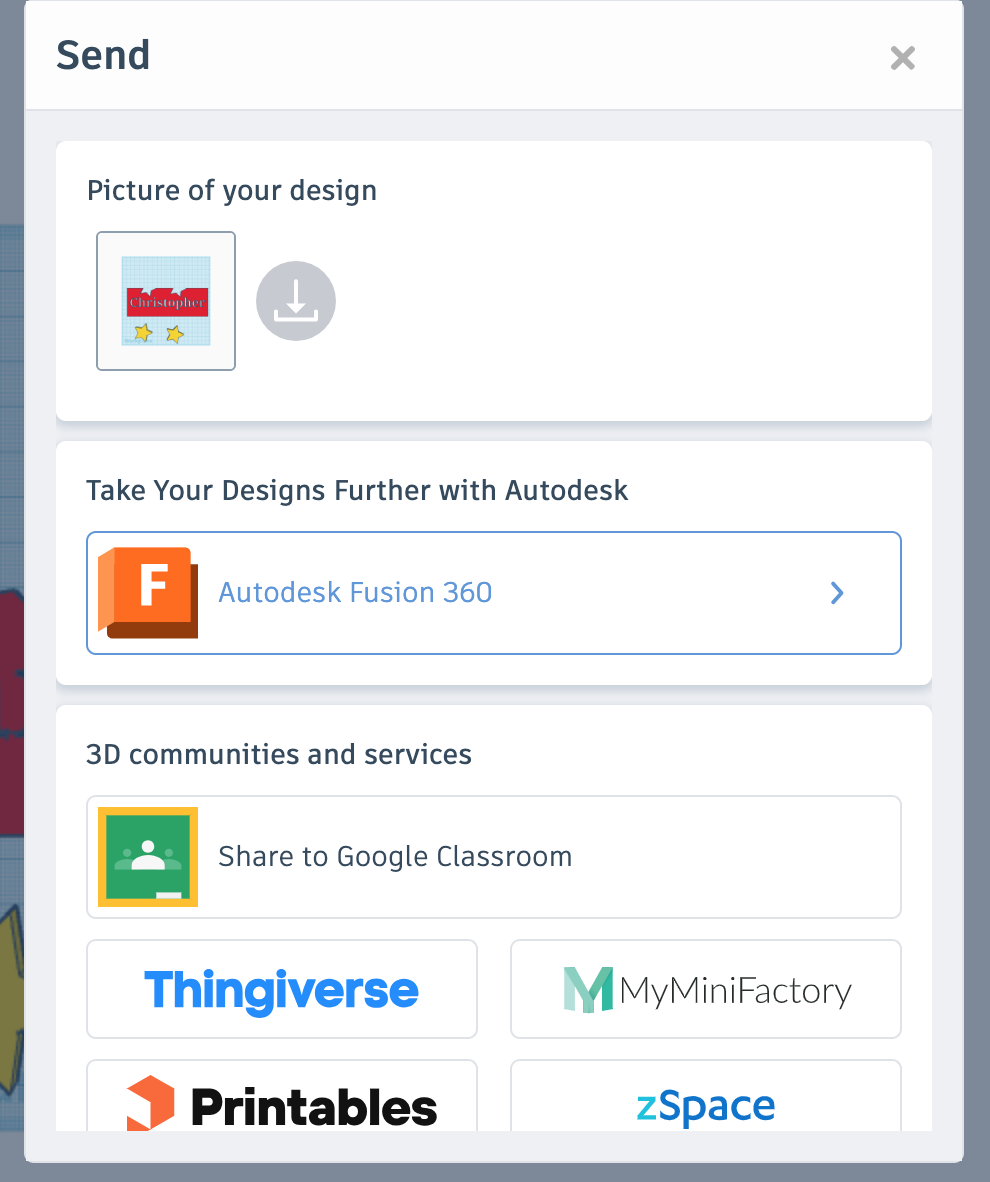Click the yellow stars in design preview
The image size is (990, 1182).
coord(159,332)
